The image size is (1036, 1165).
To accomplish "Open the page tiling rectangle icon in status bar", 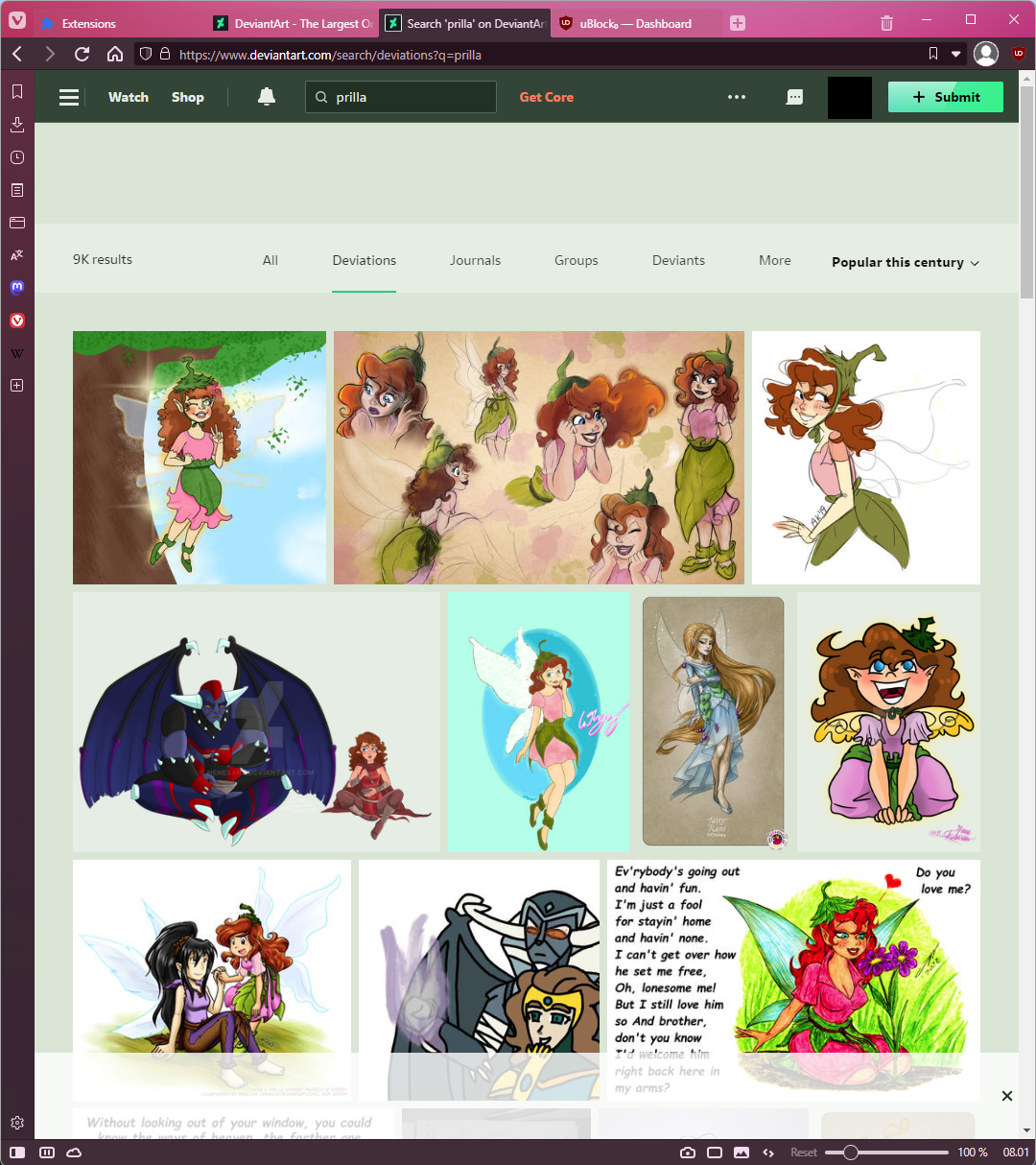I will pos(715,1153).
